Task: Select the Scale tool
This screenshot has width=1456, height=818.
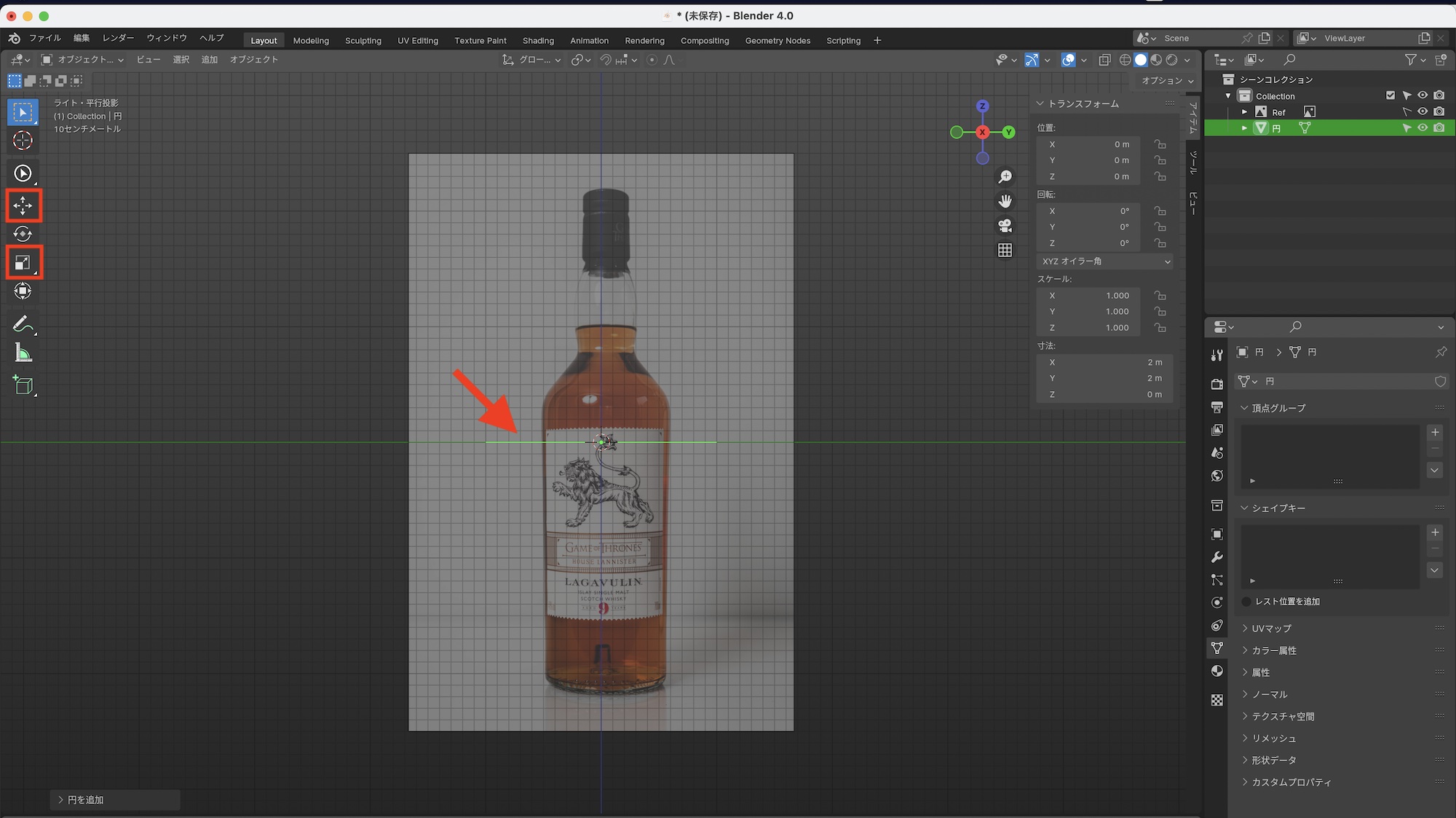Action: (23, 262)
